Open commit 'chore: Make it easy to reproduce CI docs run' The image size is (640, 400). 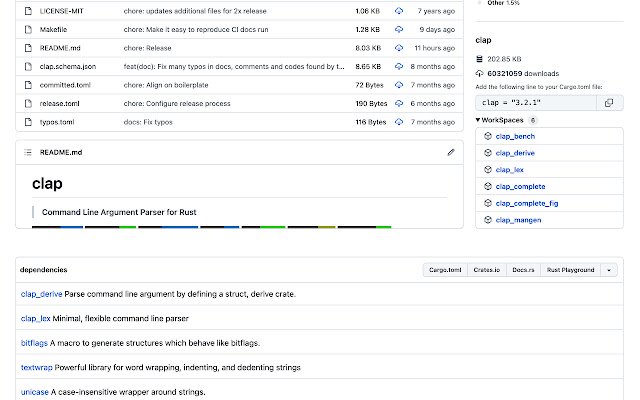pos(196,29)
